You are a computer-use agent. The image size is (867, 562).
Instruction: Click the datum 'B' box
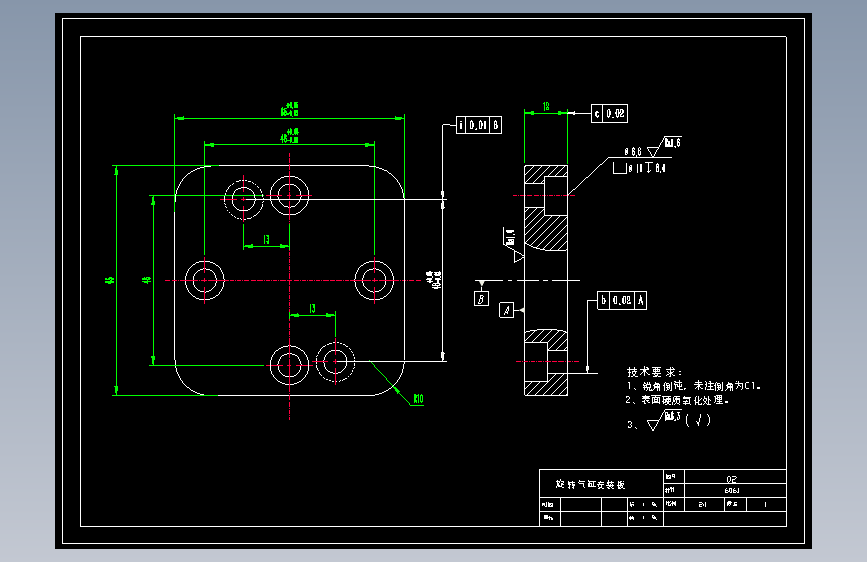click(x=482, y=299)
